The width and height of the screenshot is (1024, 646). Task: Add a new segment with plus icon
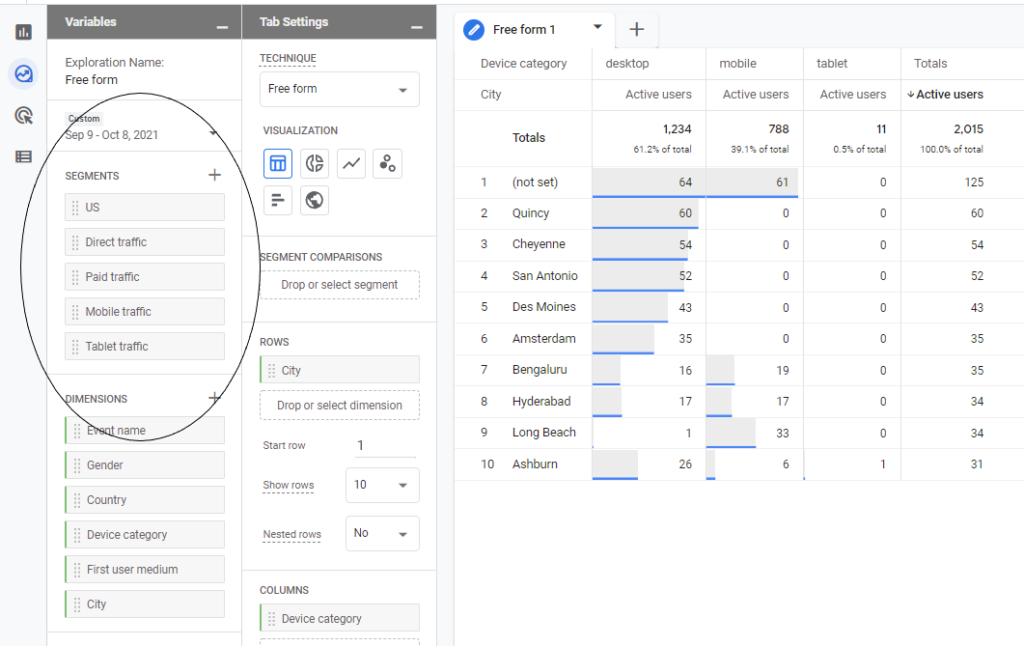point(214,175)
